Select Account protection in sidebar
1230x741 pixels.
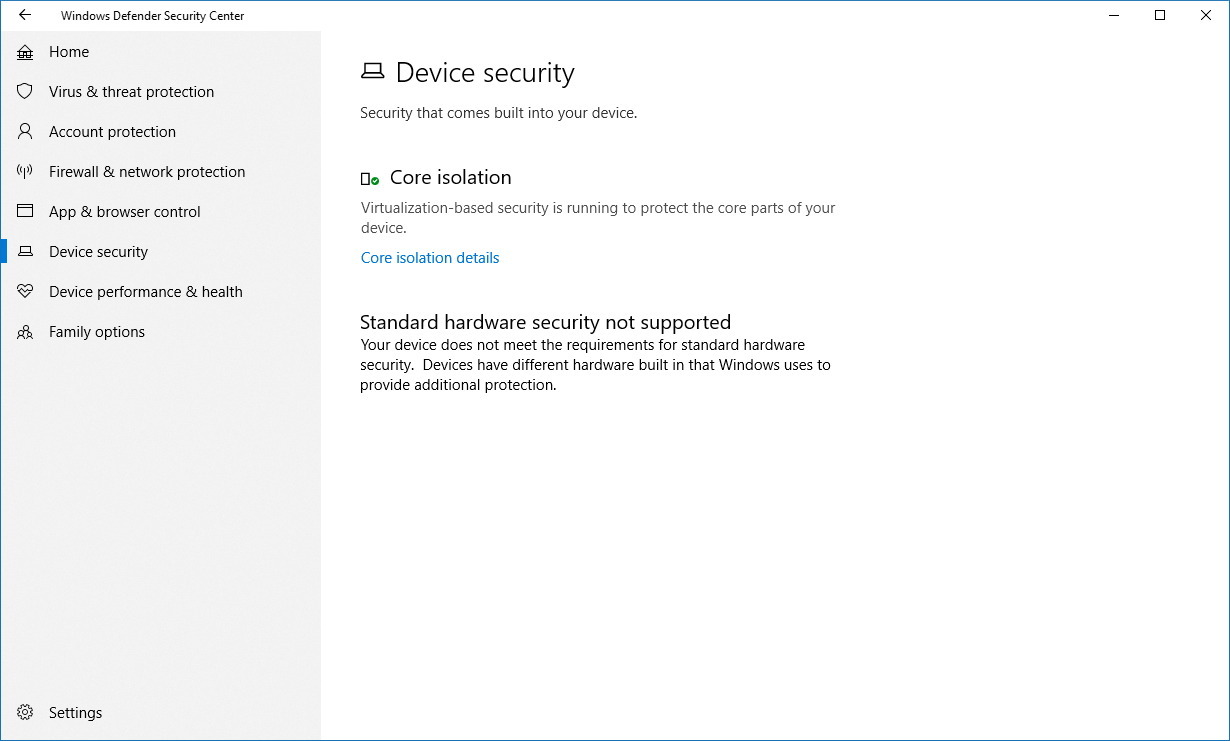[x=112, y=132]
